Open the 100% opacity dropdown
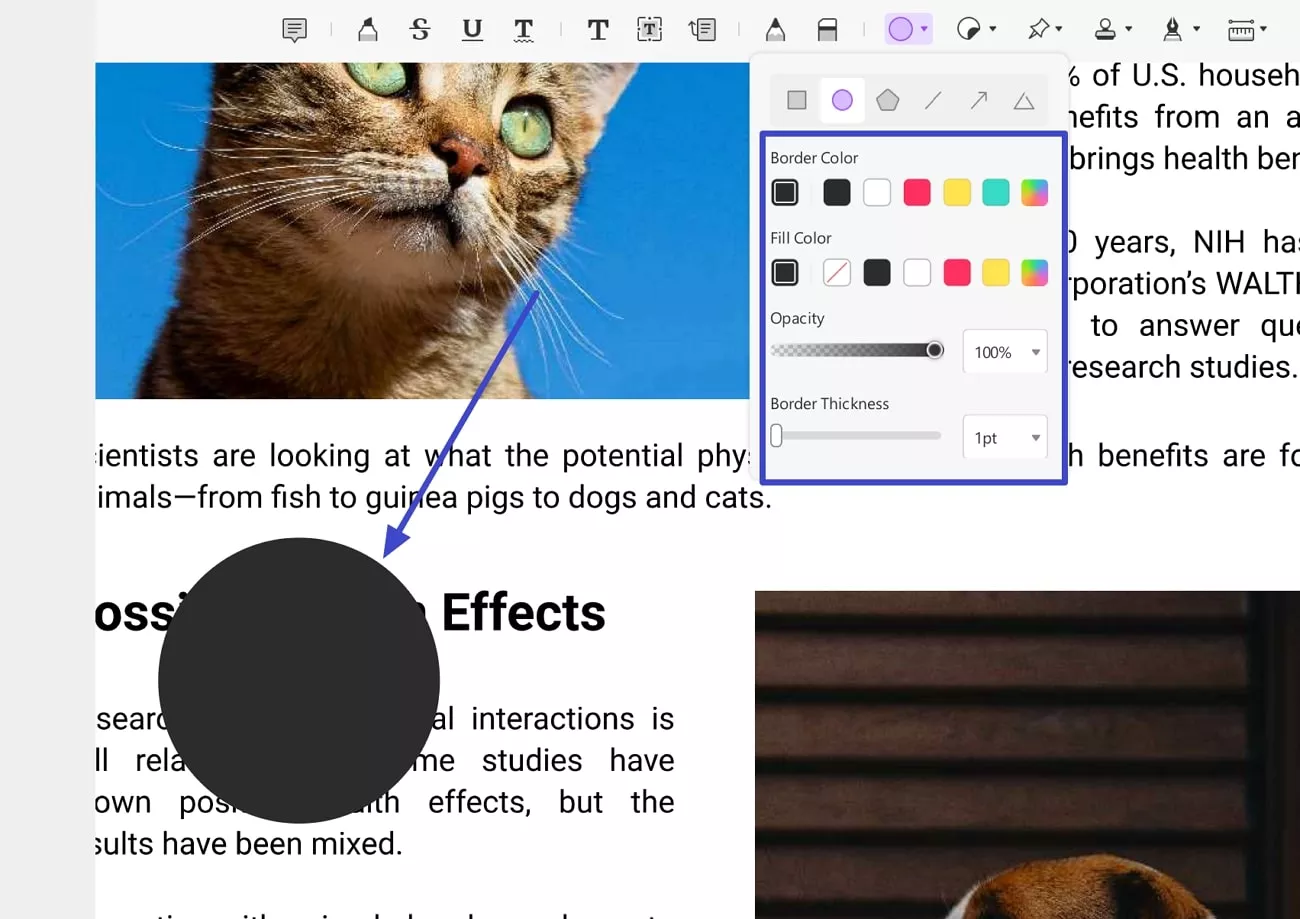Image resolution: width=1300 pixels, height=919 pixels. tap(1005, 352)
